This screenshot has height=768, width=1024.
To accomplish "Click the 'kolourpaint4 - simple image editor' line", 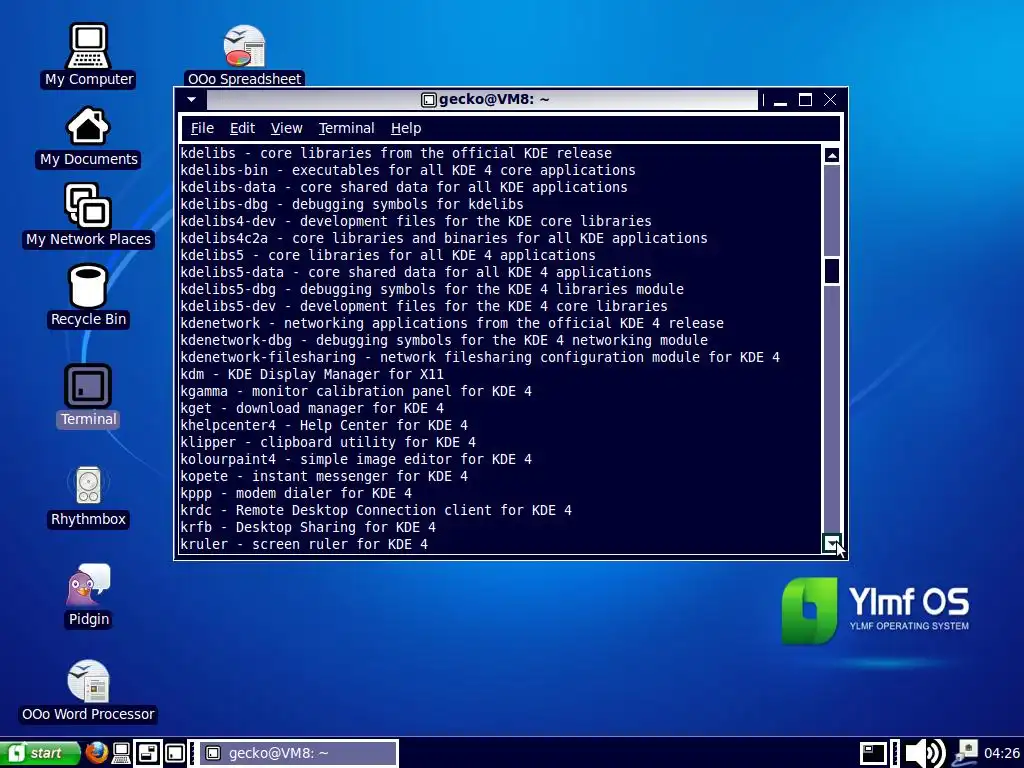I will point(356,459).
